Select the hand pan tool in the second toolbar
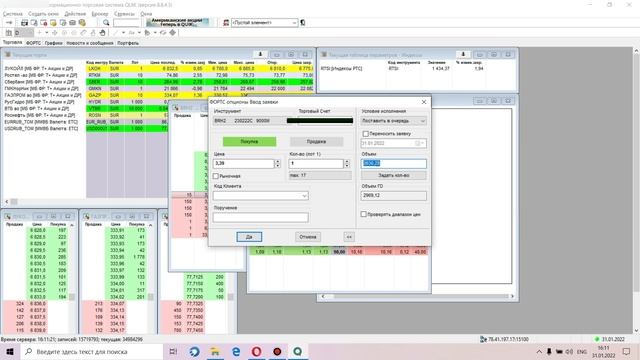 point(102,33)
